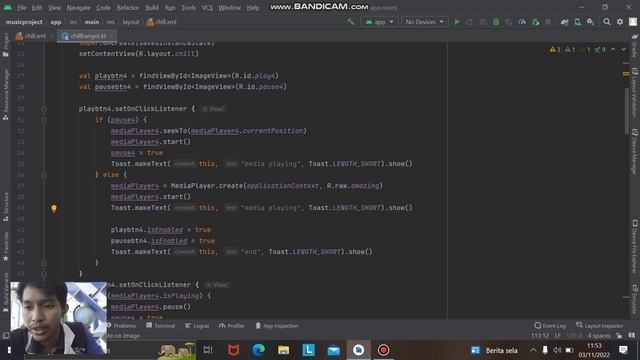Screen dimensions: 640x360
Task: Open Task View on the Windows taskbar
Action: [208, 350]
